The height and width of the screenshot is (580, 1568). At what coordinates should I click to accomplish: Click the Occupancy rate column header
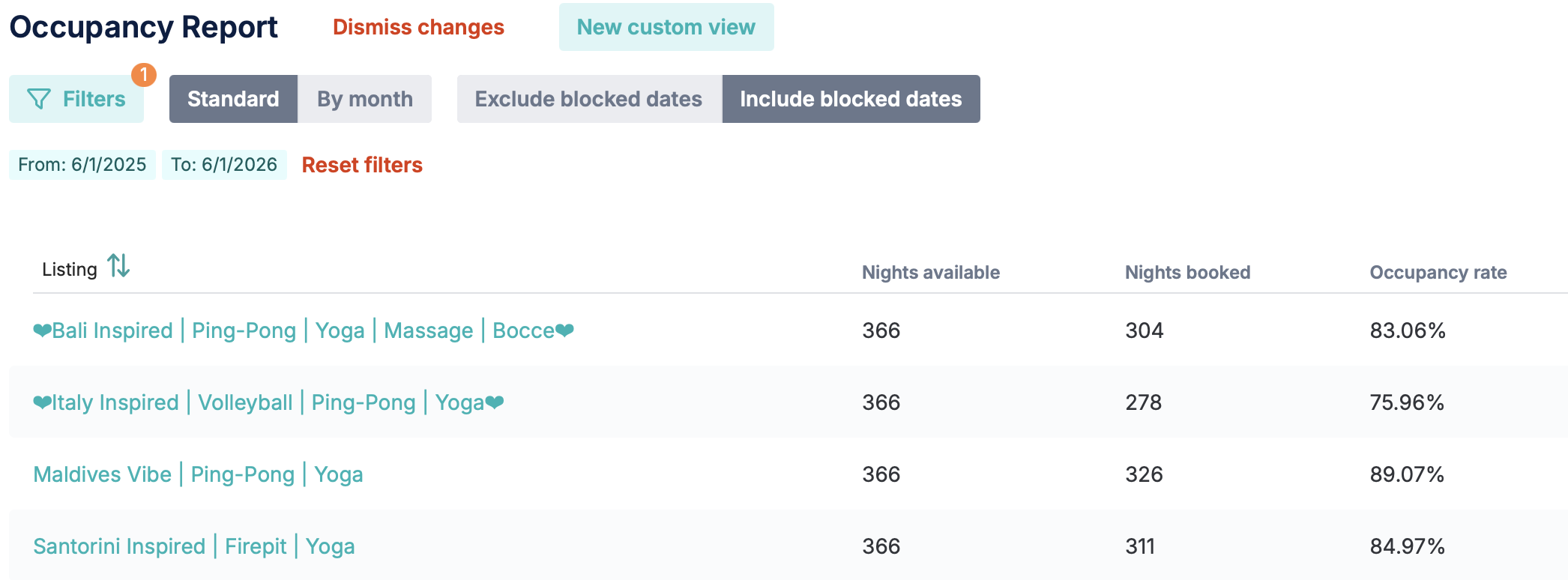click(1438, 272)
